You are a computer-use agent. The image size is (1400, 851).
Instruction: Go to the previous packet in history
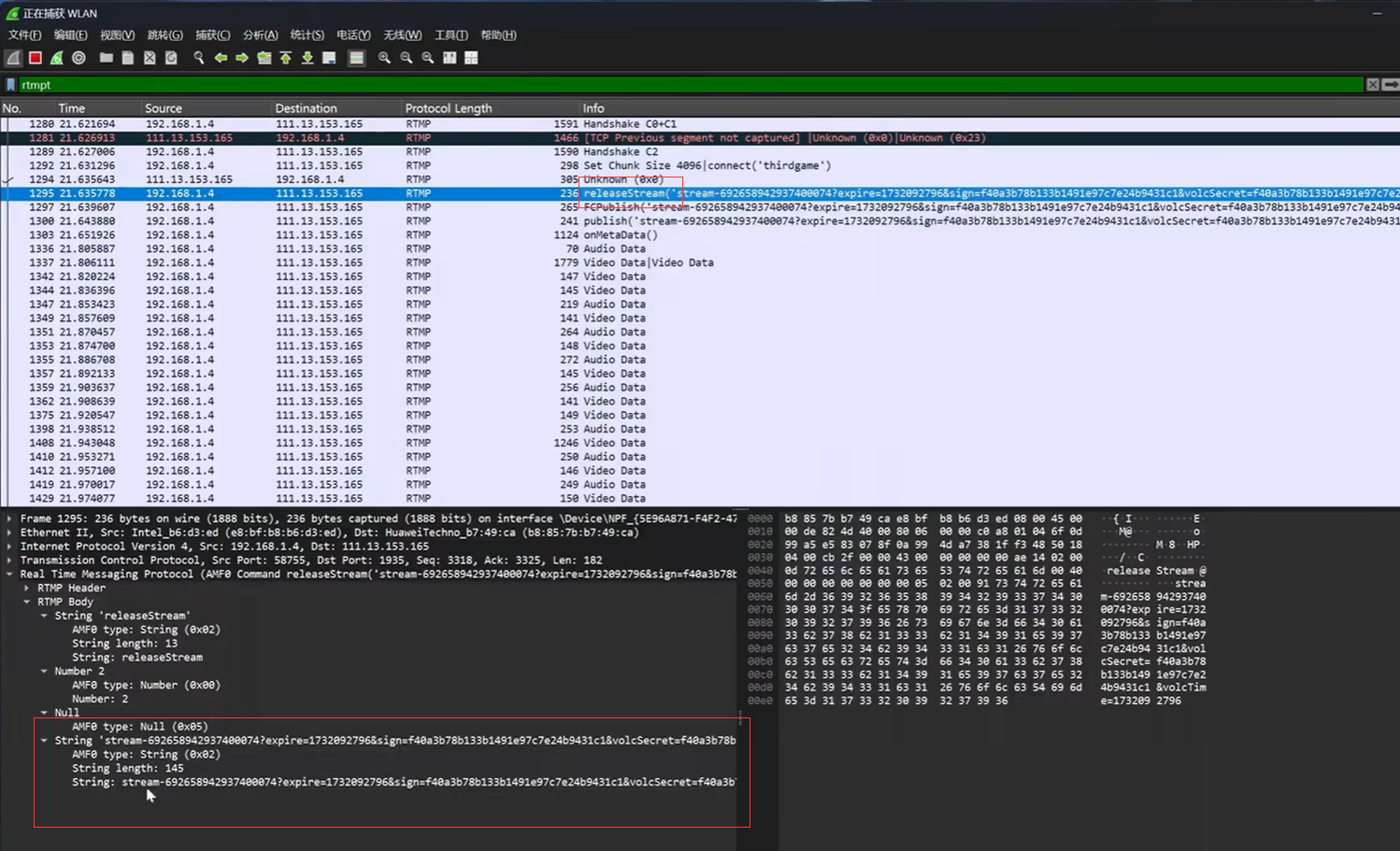pos(221,58)
